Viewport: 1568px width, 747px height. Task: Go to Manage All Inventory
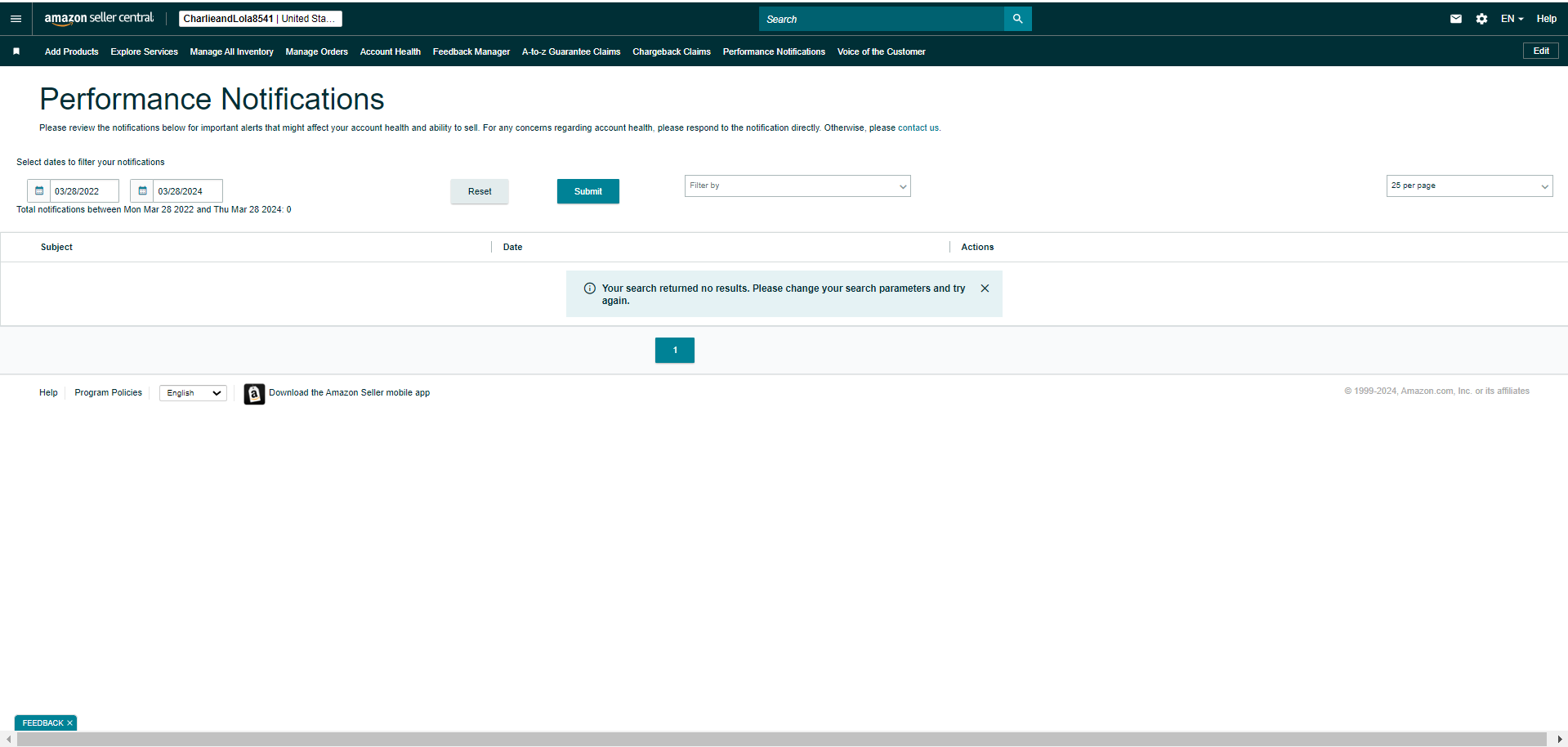click(x=232, y=51)
